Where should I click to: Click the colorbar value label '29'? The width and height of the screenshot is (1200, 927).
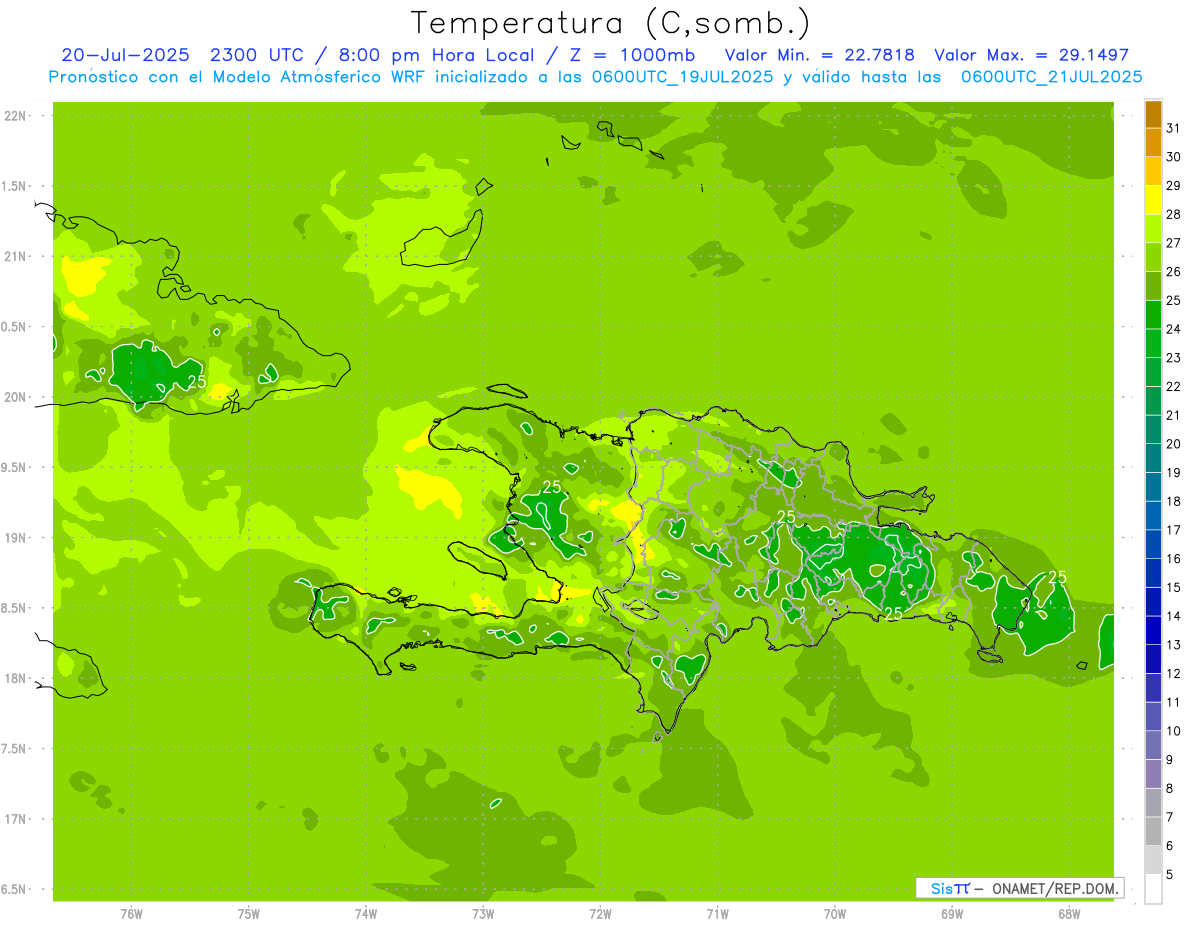[x=1174, y=186]
